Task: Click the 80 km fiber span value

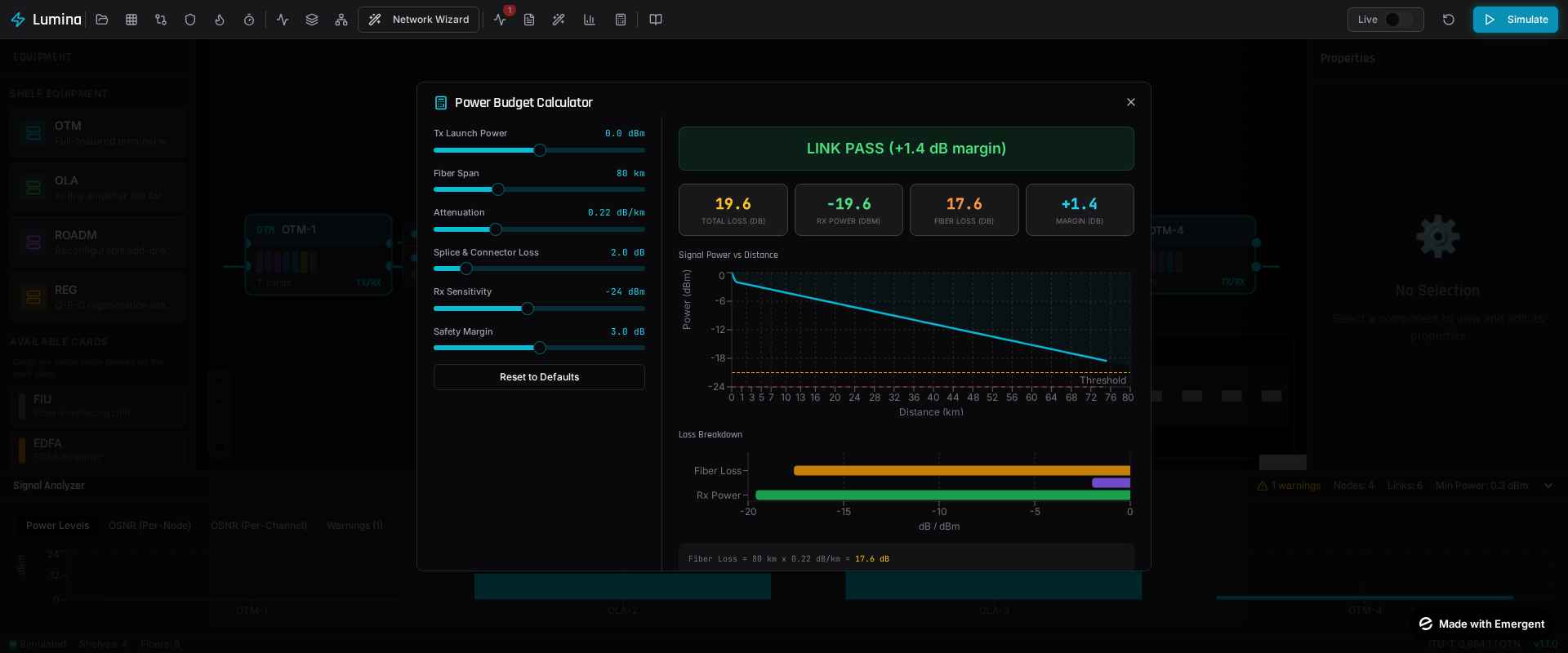Action: (x=630, y=173)
